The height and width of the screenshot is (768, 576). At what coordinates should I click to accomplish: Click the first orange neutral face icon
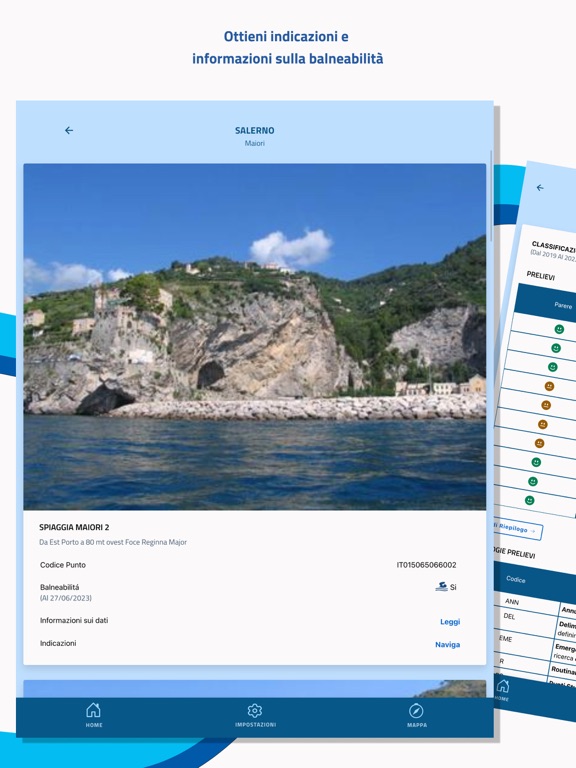[x=550, y=386]
